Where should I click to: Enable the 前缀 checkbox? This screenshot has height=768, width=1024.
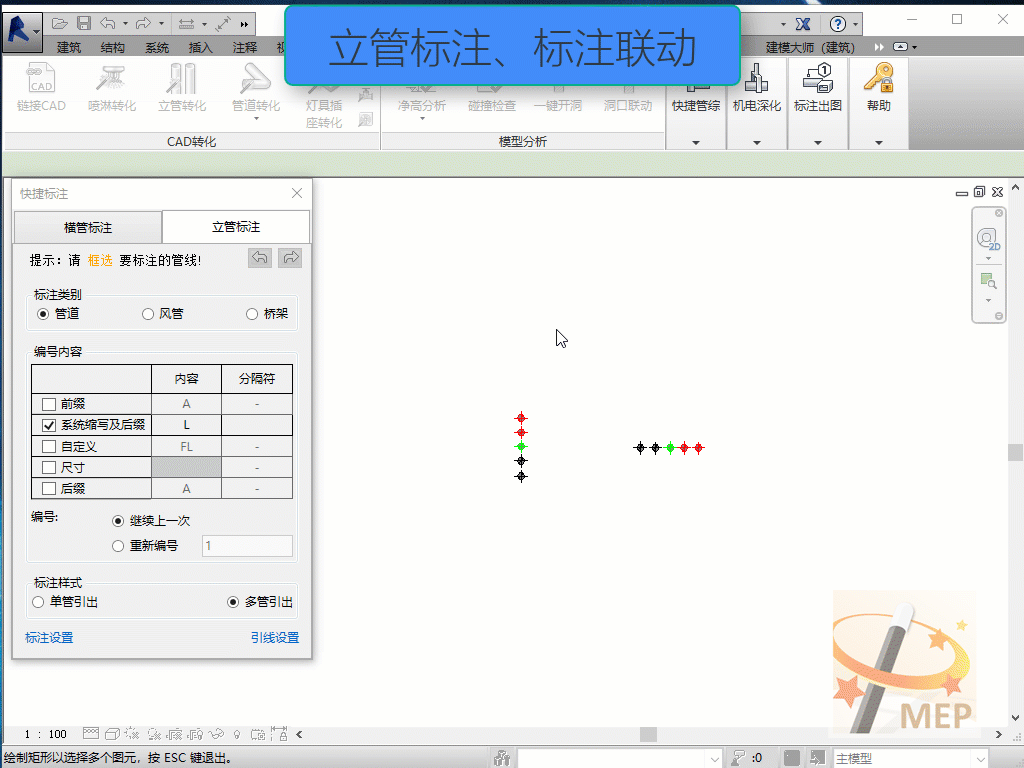click(x=49, y=404)
